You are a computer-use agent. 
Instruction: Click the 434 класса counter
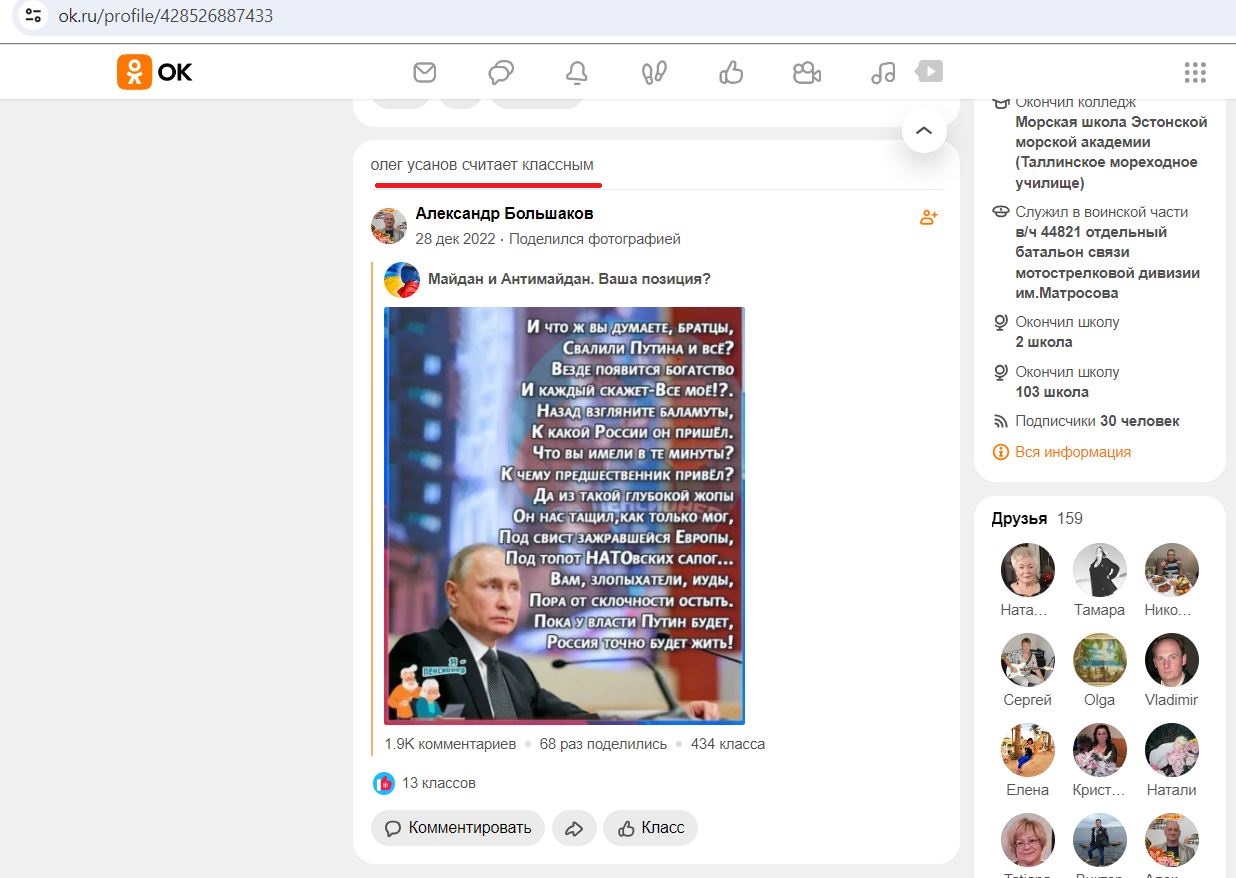point(728,744)
